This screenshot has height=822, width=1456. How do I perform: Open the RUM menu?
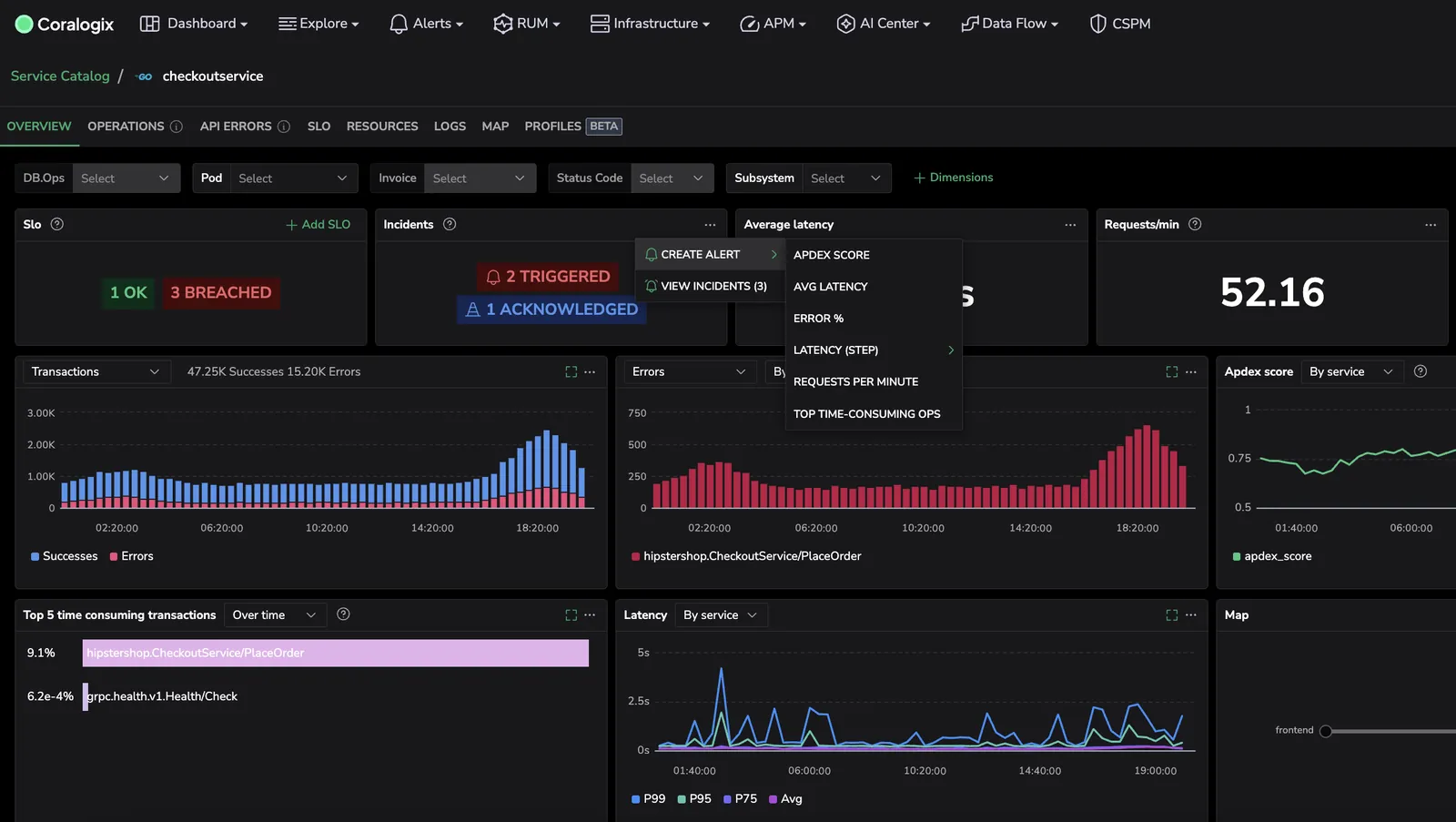tap(527, 24)
